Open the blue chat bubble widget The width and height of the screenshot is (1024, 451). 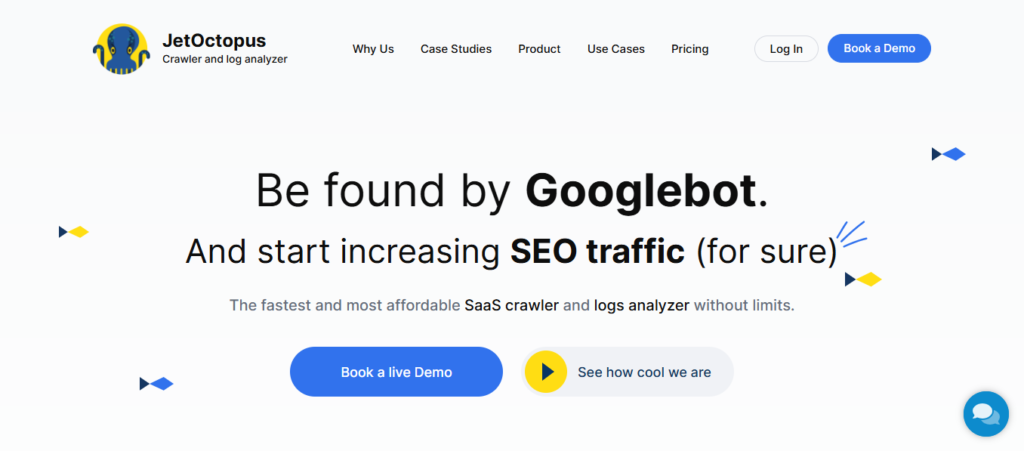[x=985, y=413]
